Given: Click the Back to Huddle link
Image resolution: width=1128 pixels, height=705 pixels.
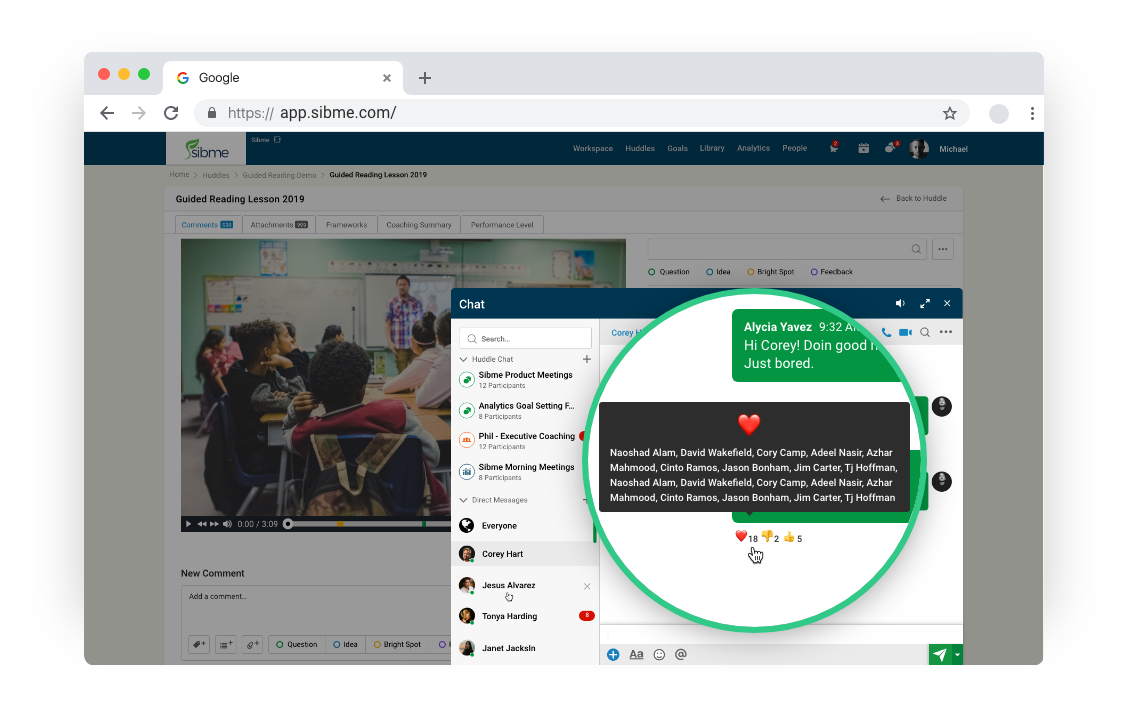Looking at the screenshot, I should point(914,199).
